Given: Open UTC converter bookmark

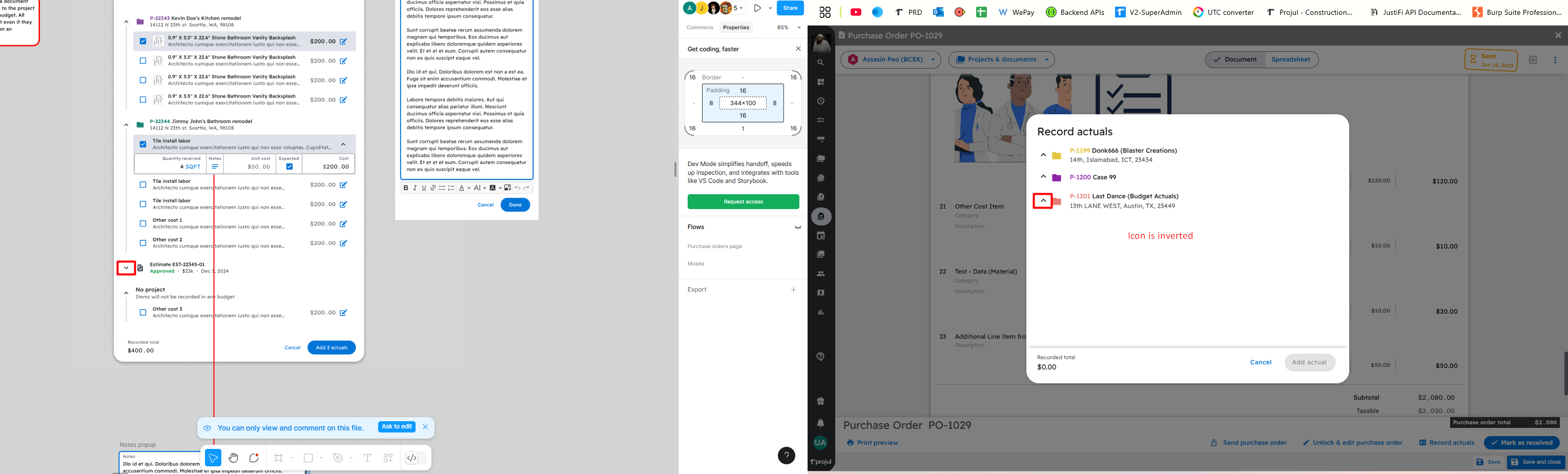Looking at the screenshot, I should (1224, 12).
